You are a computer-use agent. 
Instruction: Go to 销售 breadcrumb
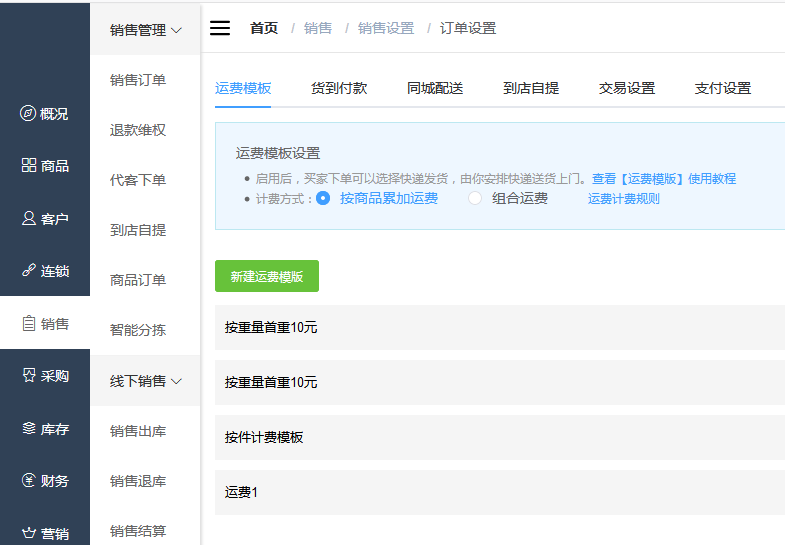point(318,28)
